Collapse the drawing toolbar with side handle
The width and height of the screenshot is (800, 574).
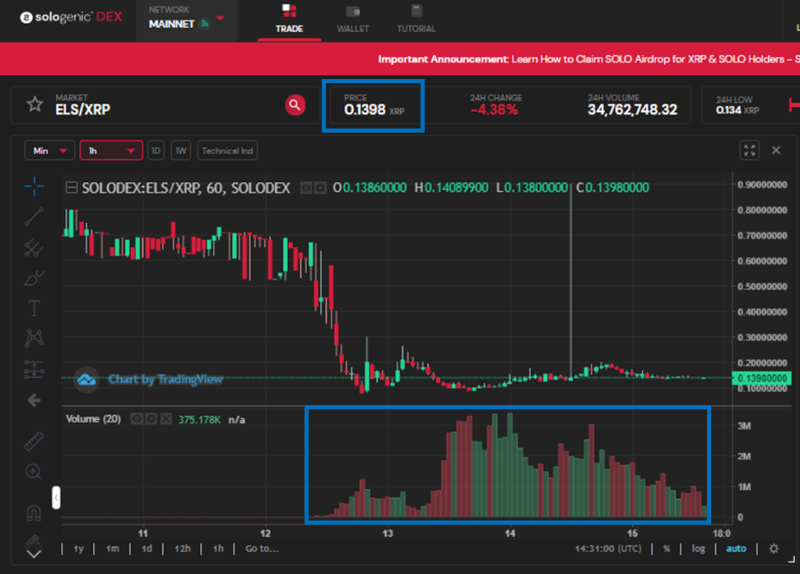(56, 497)
